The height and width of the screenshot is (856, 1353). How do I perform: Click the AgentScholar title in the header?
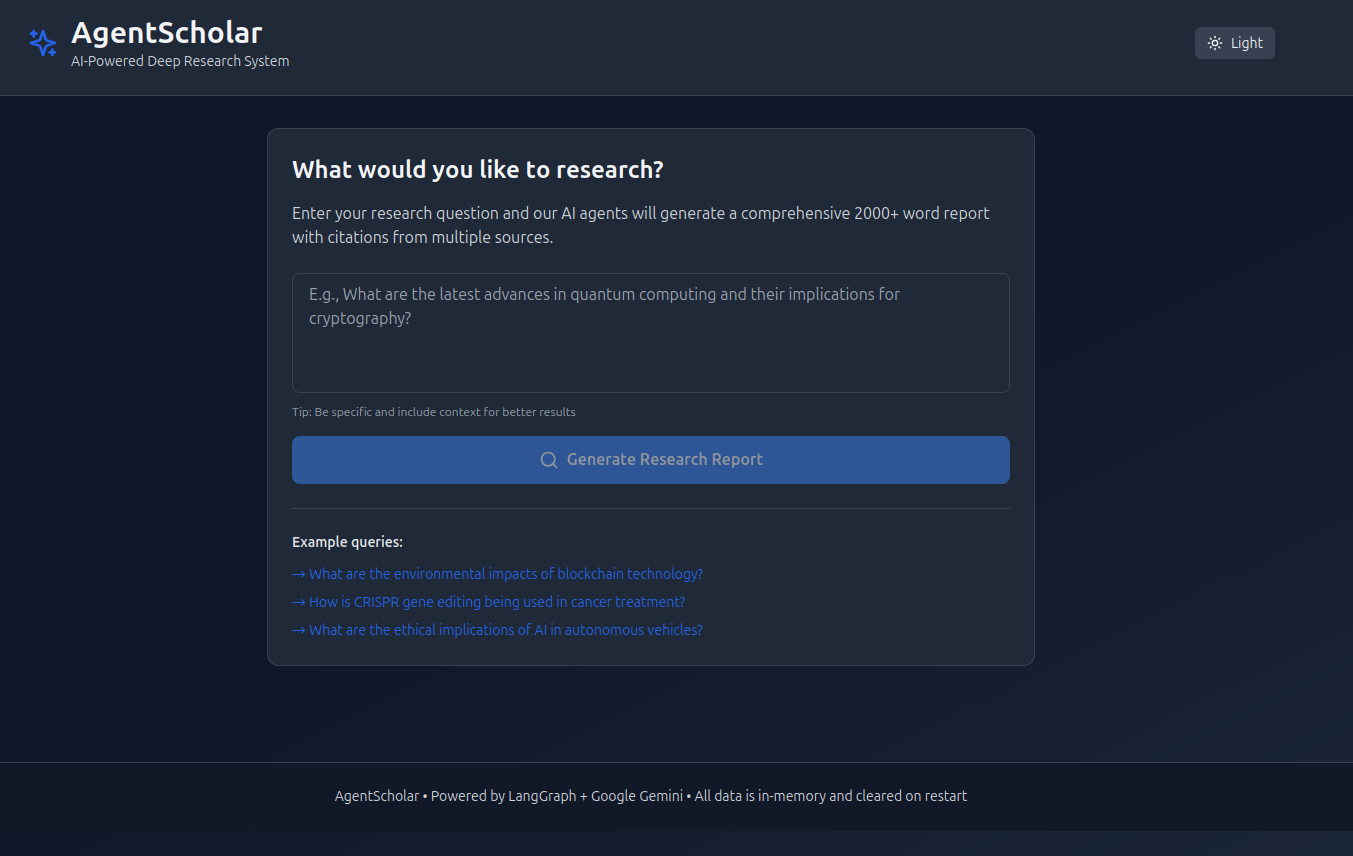(167, 33)
